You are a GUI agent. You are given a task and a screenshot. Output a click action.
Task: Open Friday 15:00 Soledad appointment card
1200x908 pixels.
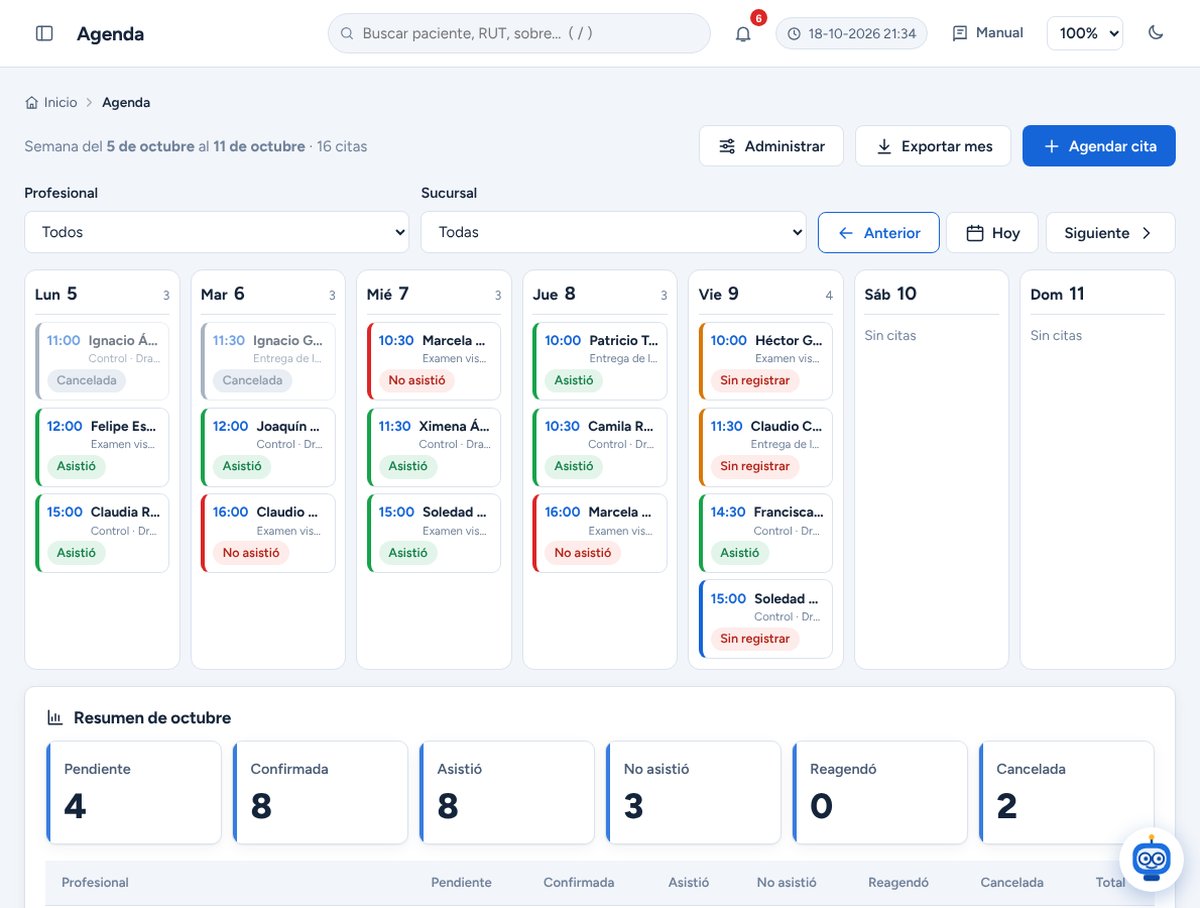coord(766,619)
